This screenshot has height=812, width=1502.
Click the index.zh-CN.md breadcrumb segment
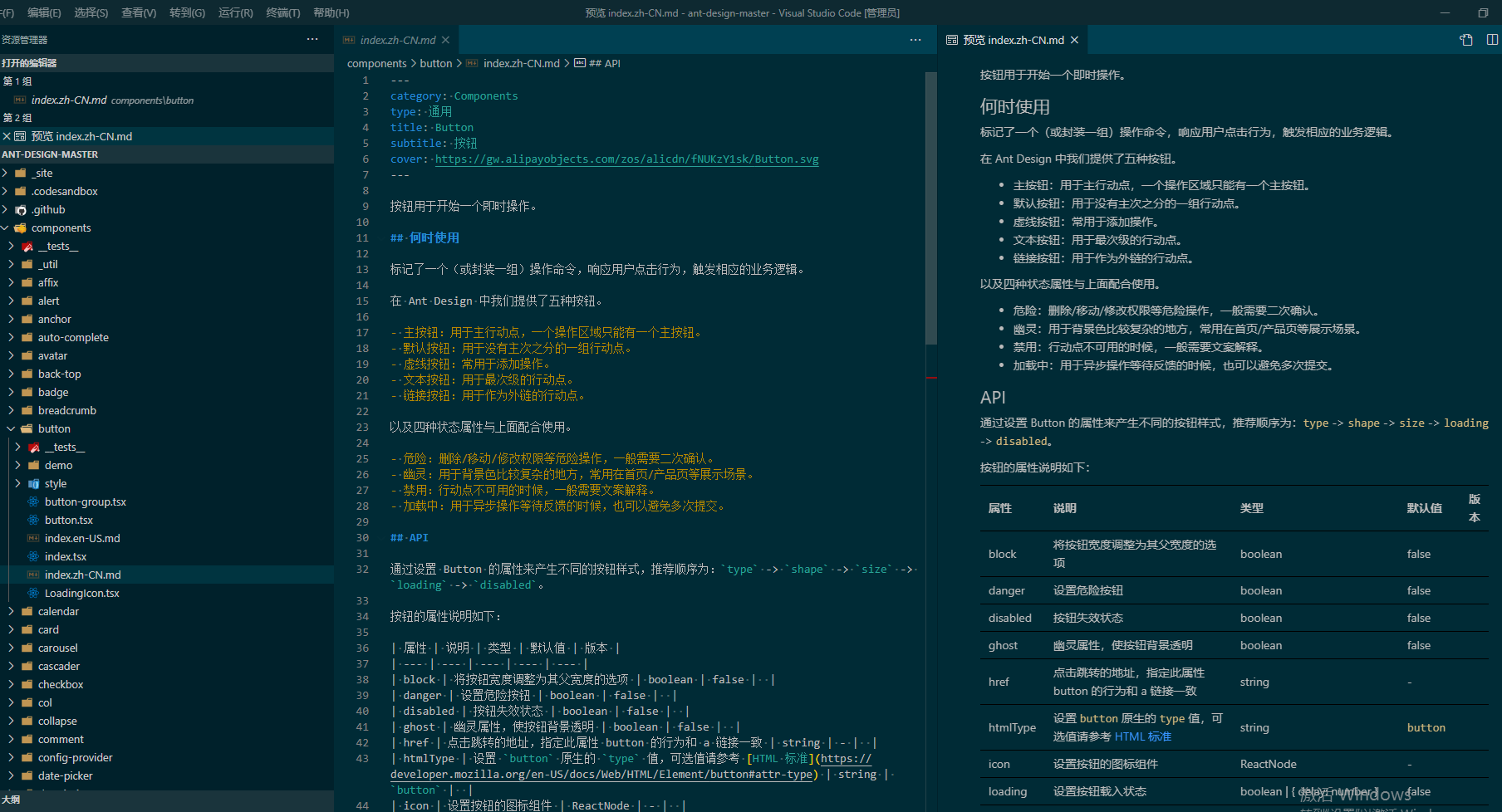522,63
